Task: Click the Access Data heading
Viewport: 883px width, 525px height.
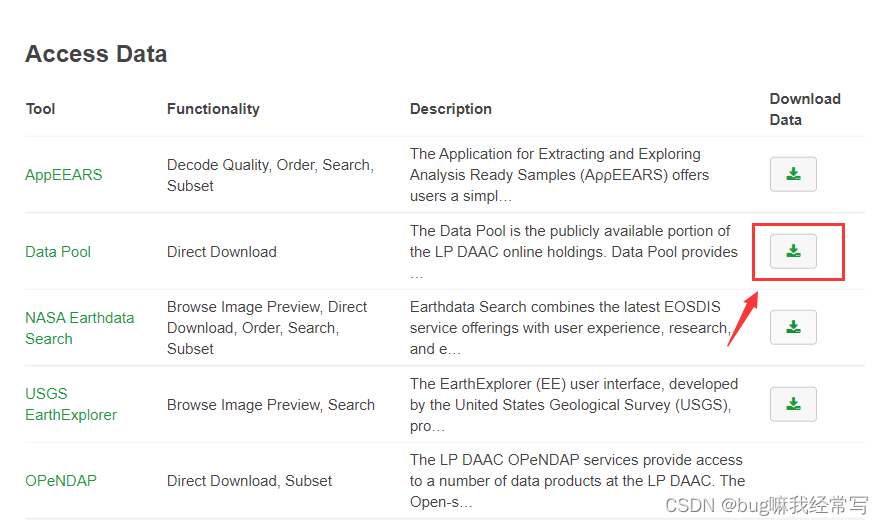Action: pyautogui.click(x=96, y=54)
